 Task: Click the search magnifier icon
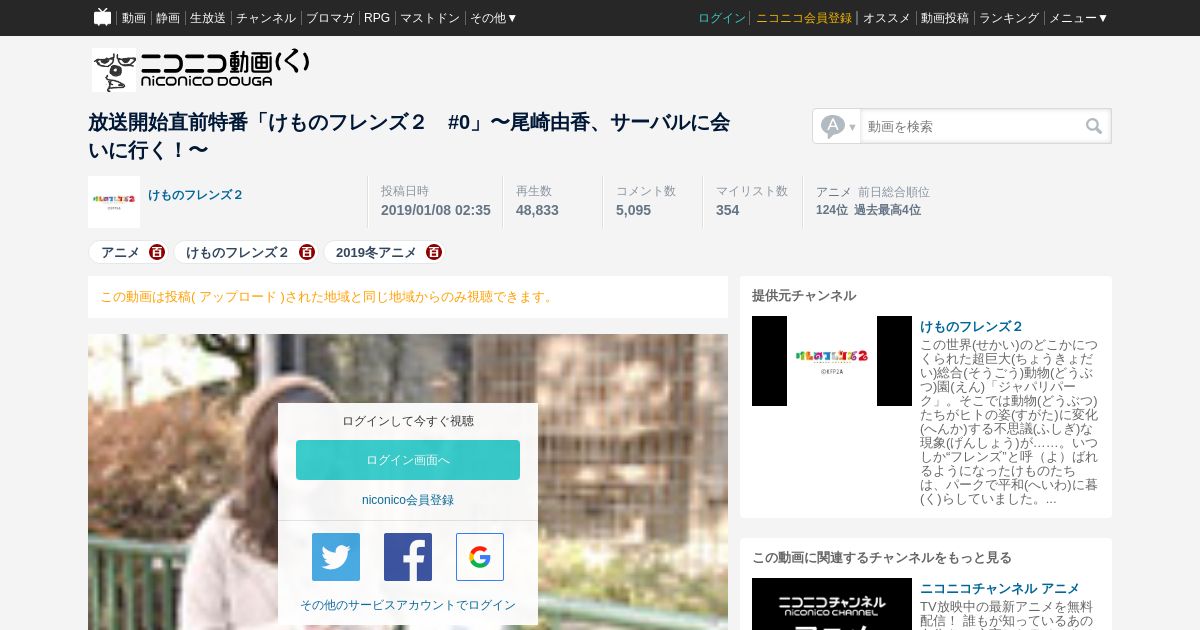coord(1094,126)
